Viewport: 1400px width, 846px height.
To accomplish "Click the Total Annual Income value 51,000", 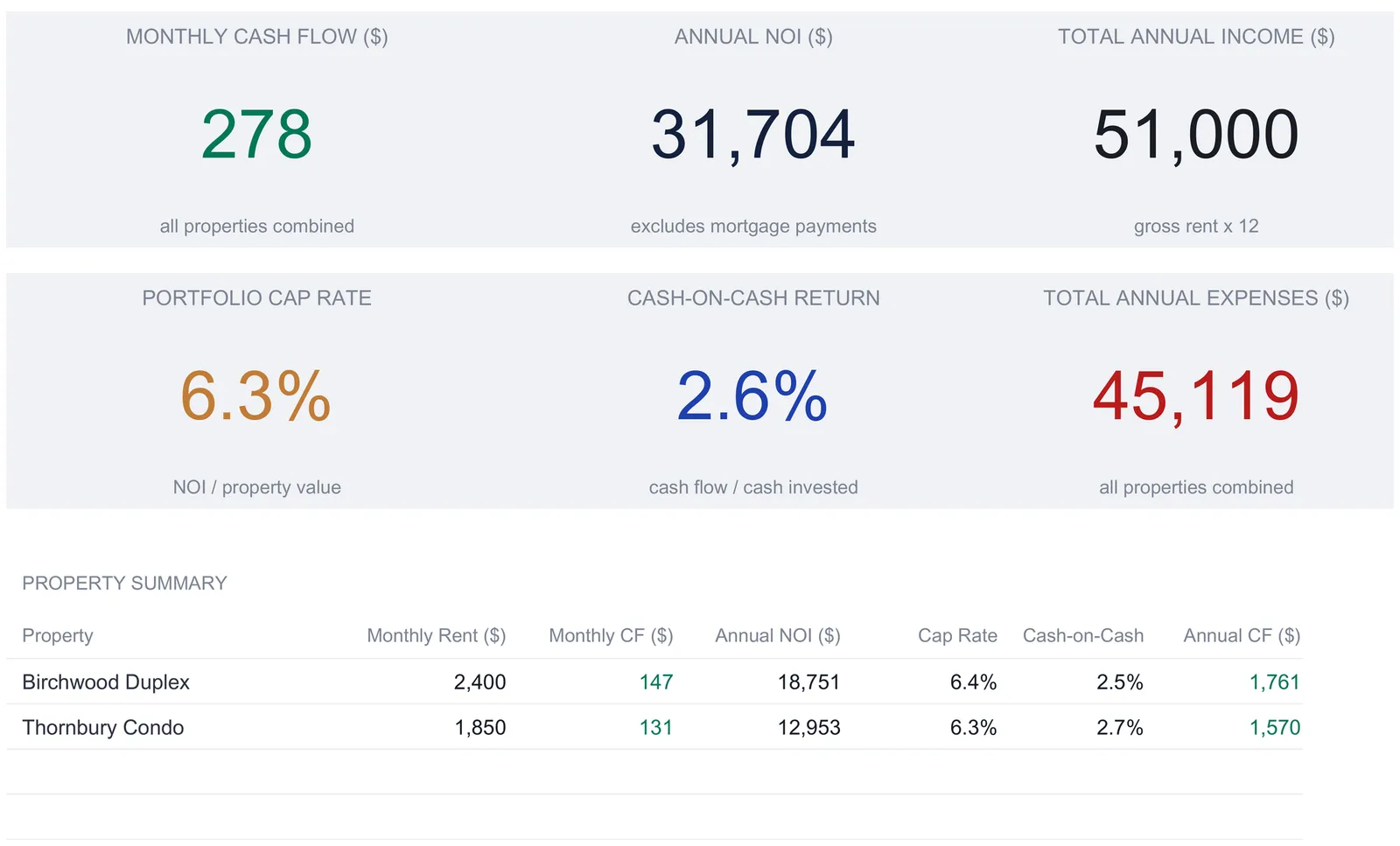I will pyautogui.click(x=1196, y=135).
